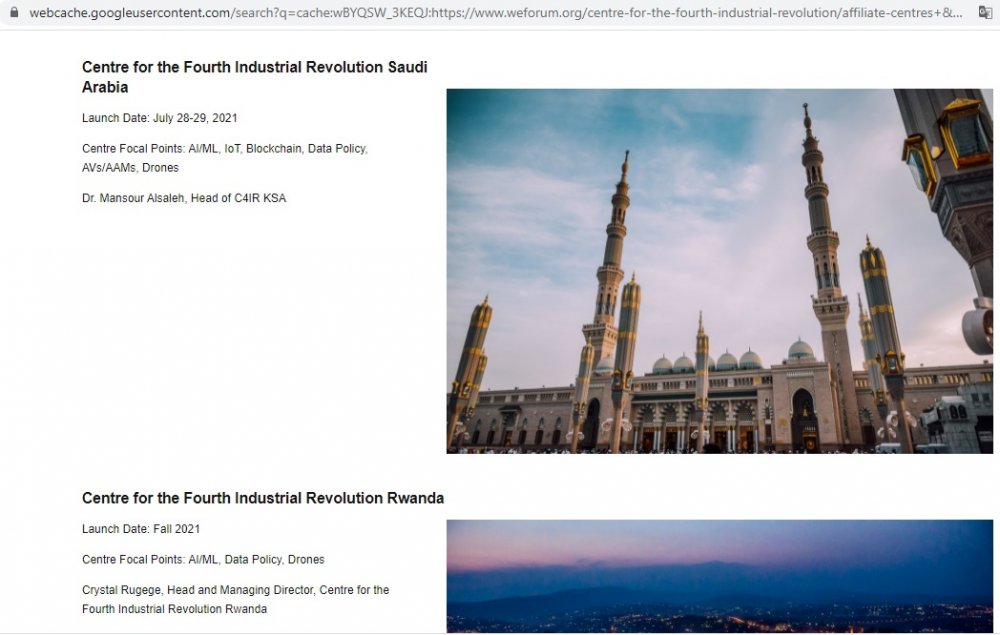
Task: Open the Saudi Arabia mosque photo
Action: point(719,271)
